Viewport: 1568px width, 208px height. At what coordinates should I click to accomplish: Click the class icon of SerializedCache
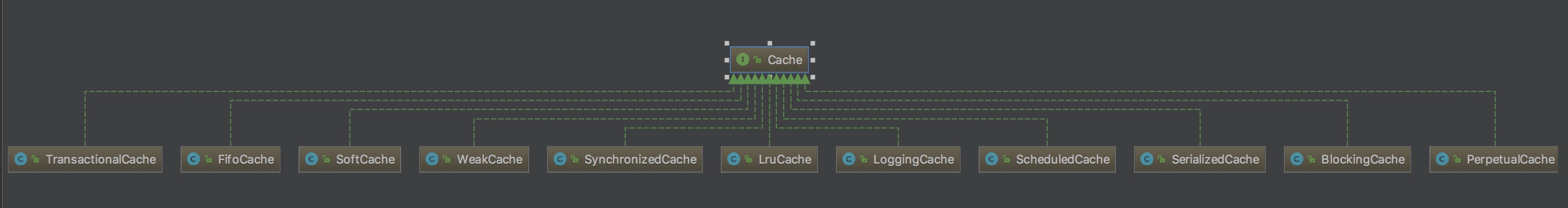tap(1147, 159)
